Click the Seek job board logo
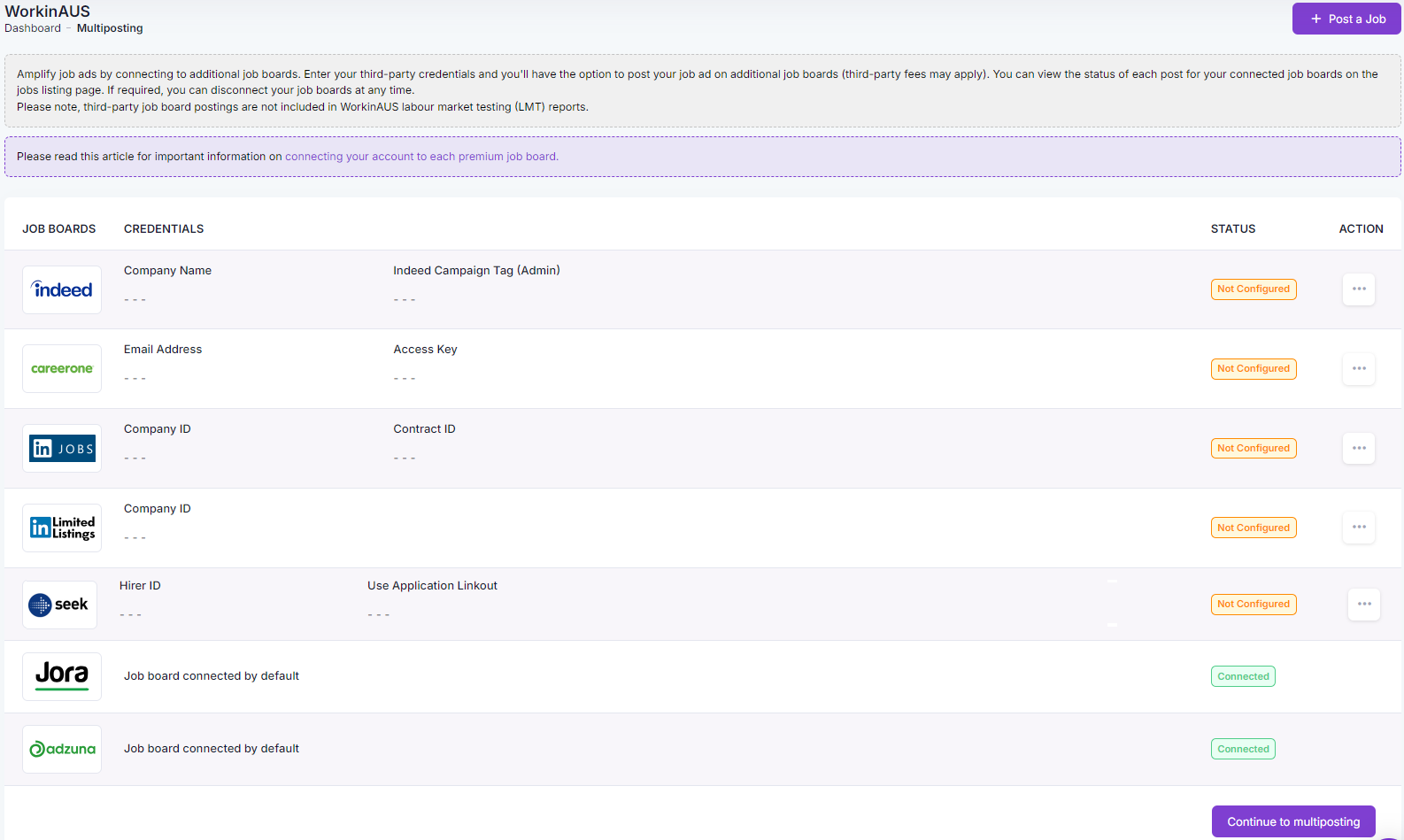The height and width of the screenshot is (840, 1404). [59, 605]
